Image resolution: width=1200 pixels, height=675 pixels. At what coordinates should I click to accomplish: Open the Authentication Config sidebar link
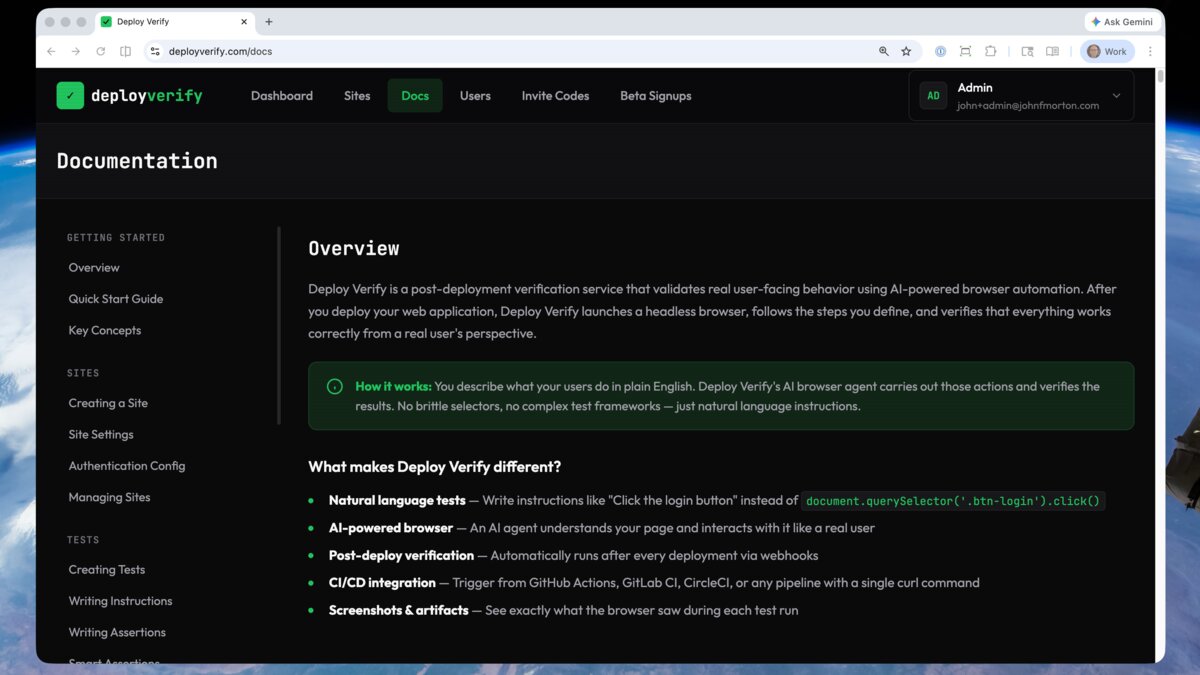(x=127, y=466)
